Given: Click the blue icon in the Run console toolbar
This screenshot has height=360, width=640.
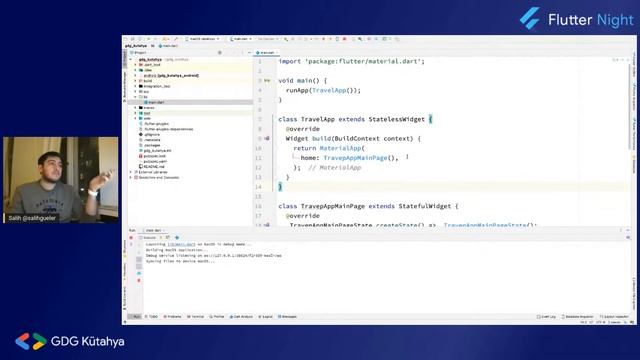Looking at the screenshot, I should [177, 238].
